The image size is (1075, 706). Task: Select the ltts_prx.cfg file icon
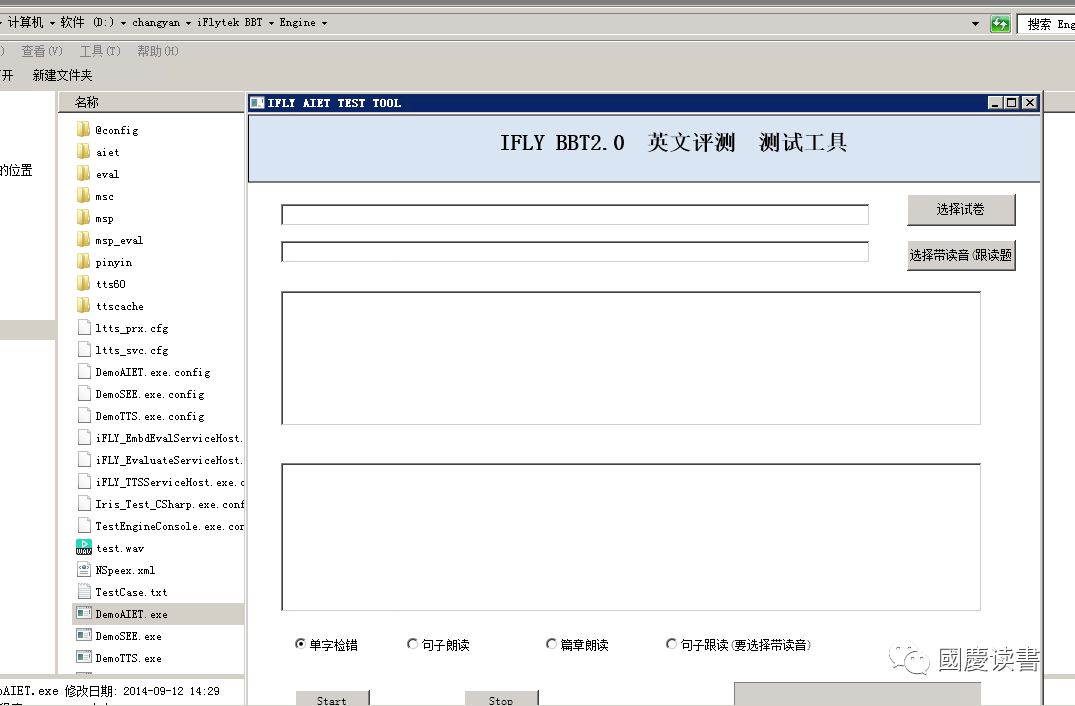84,328
